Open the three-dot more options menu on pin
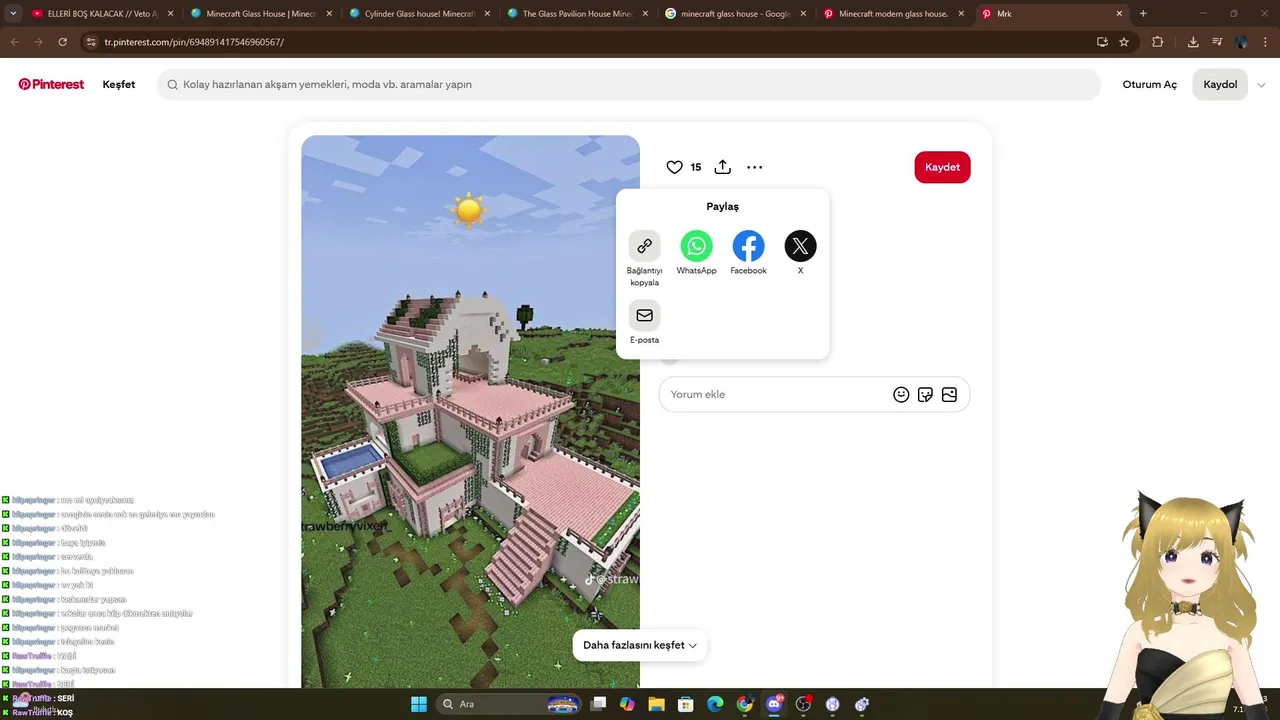 [754, 167]
